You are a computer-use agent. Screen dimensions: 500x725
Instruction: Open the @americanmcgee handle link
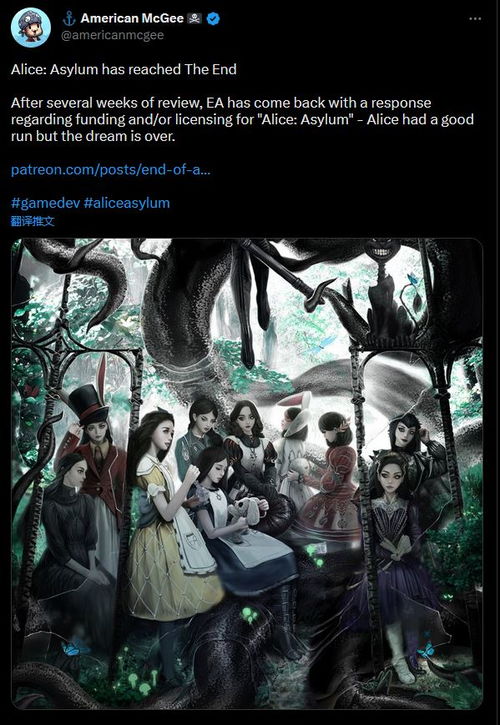point(112,35)
